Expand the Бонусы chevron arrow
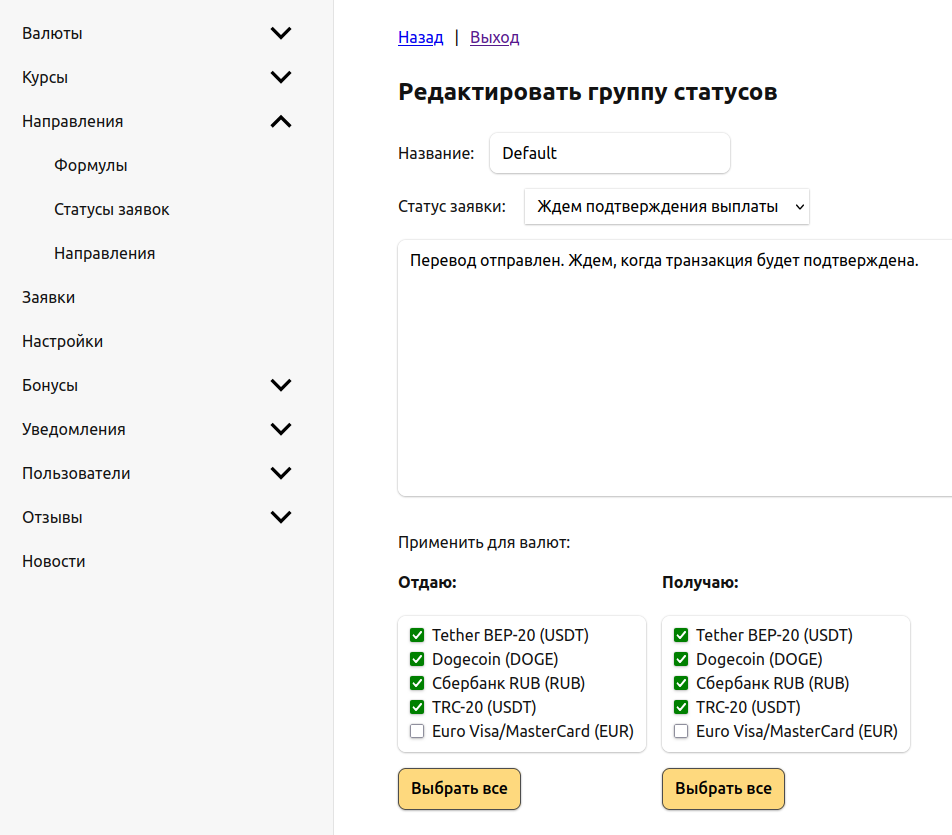Screen dimensions: 952x835 [281, 385]
